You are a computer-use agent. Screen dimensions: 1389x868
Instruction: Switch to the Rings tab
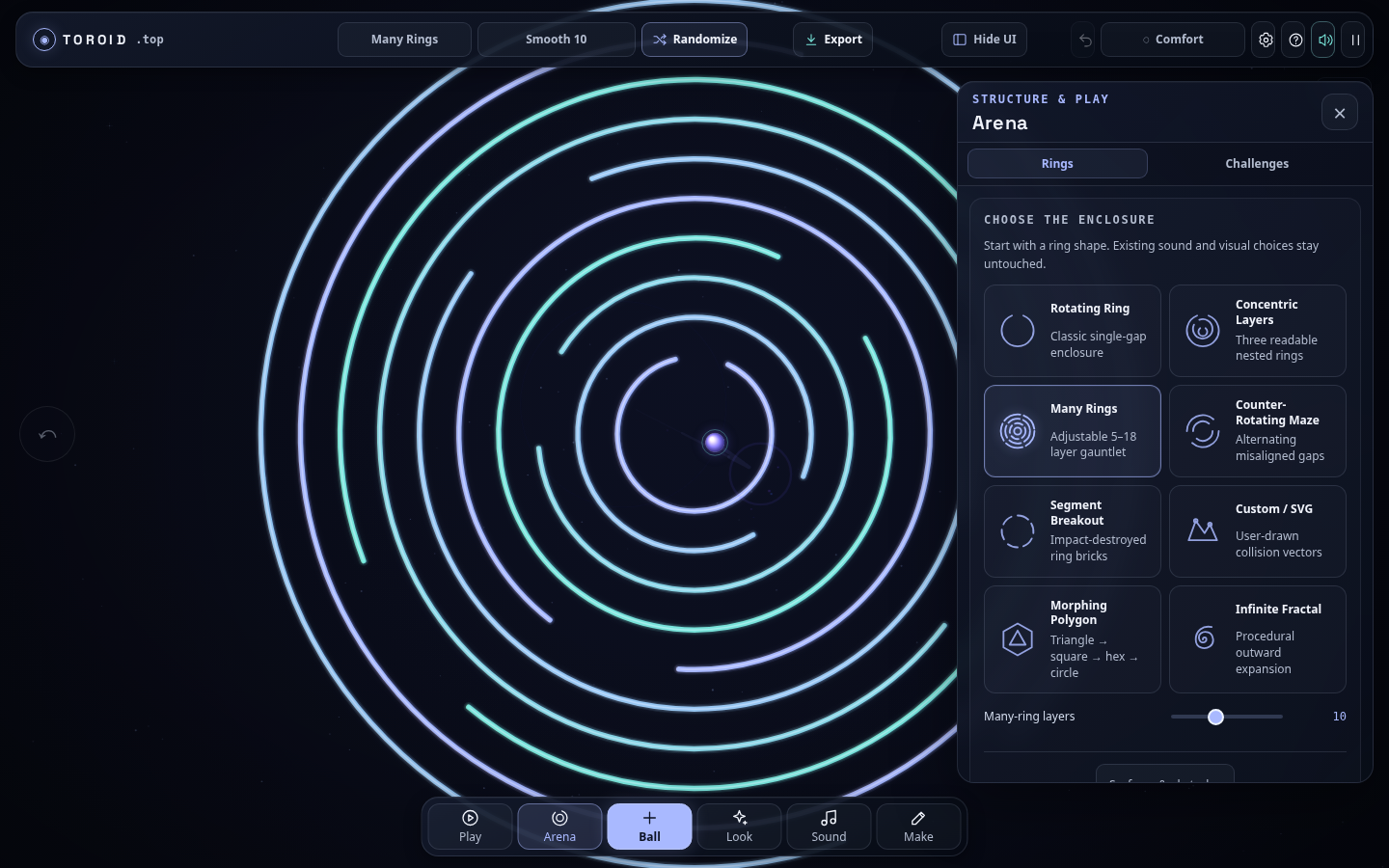pos(1057,164)
